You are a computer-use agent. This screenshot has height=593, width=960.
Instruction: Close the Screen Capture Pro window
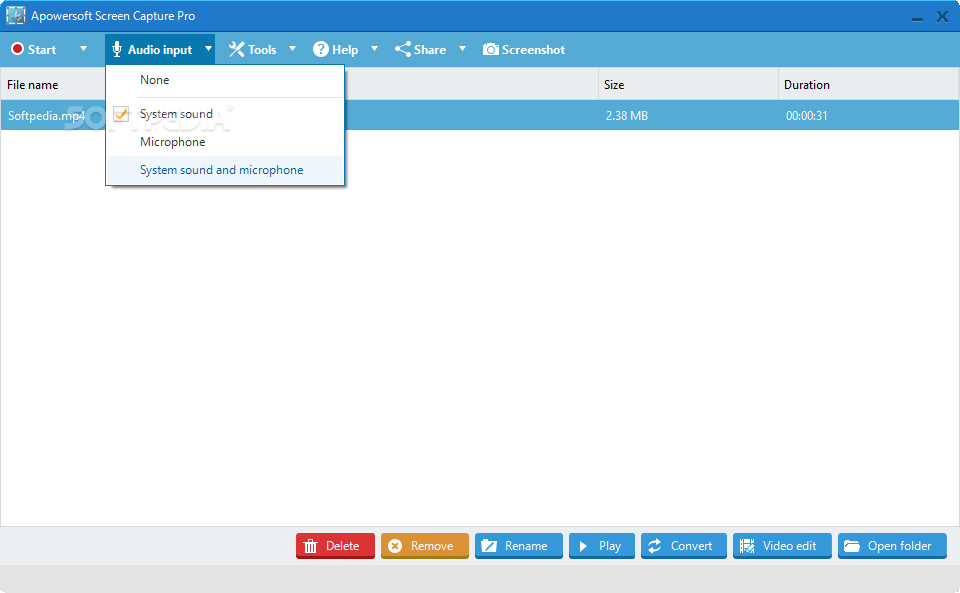pyautogui.click(x=942, y=17)
